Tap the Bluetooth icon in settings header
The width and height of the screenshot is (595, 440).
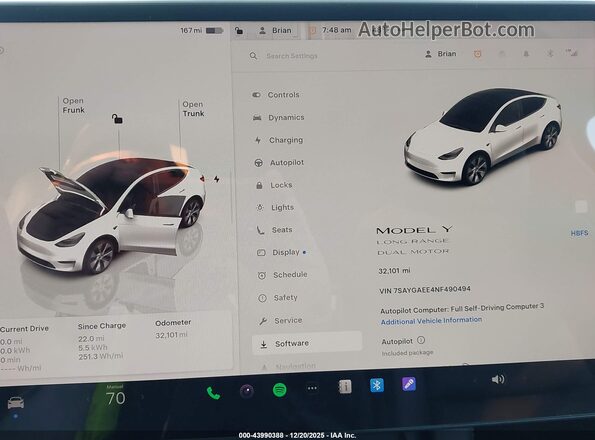pyautogui.click(x=550, y=53)
